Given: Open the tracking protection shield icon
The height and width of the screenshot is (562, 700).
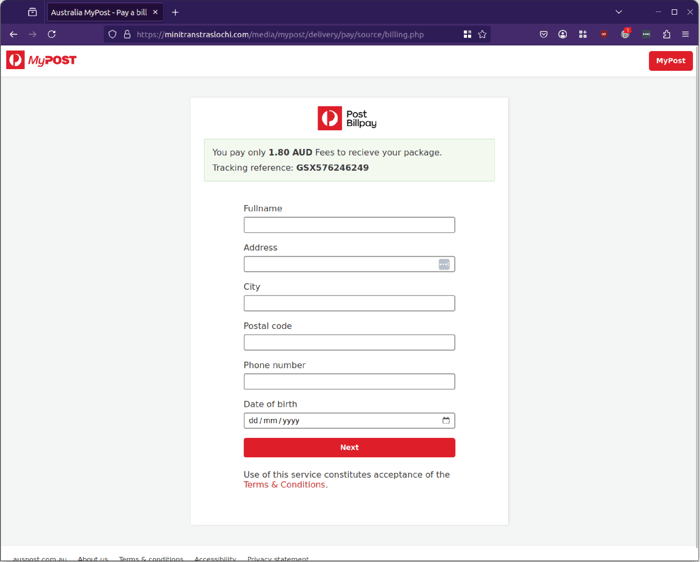Looking at the screenshot, I should (112, 34).
